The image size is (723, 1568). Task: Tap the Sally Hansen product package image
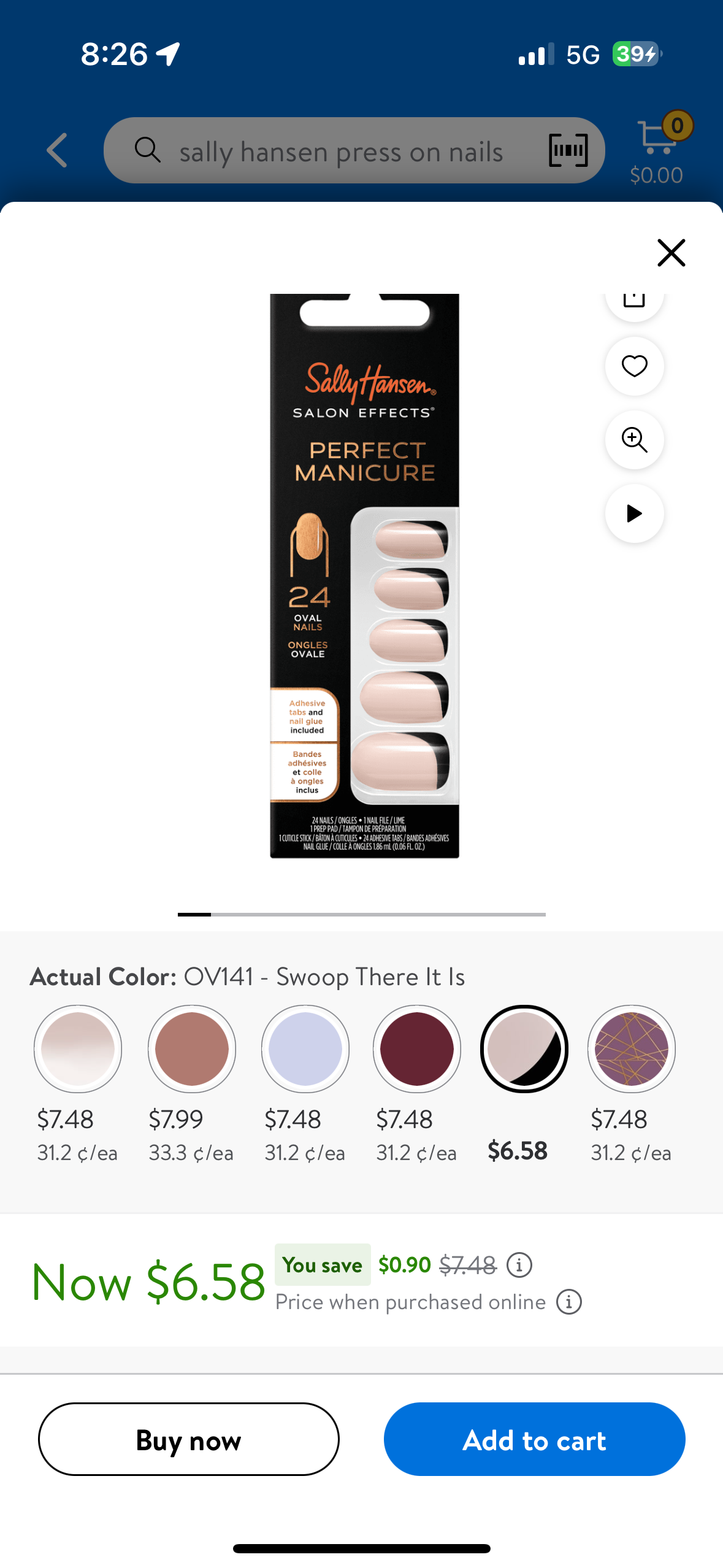click(365, 576)
